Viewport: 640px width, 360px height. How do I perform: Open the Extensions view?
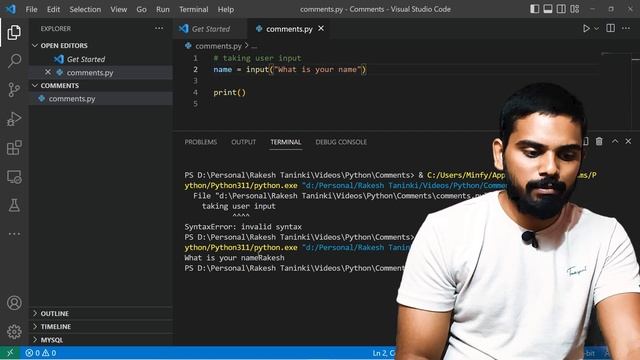pos(14,148)
